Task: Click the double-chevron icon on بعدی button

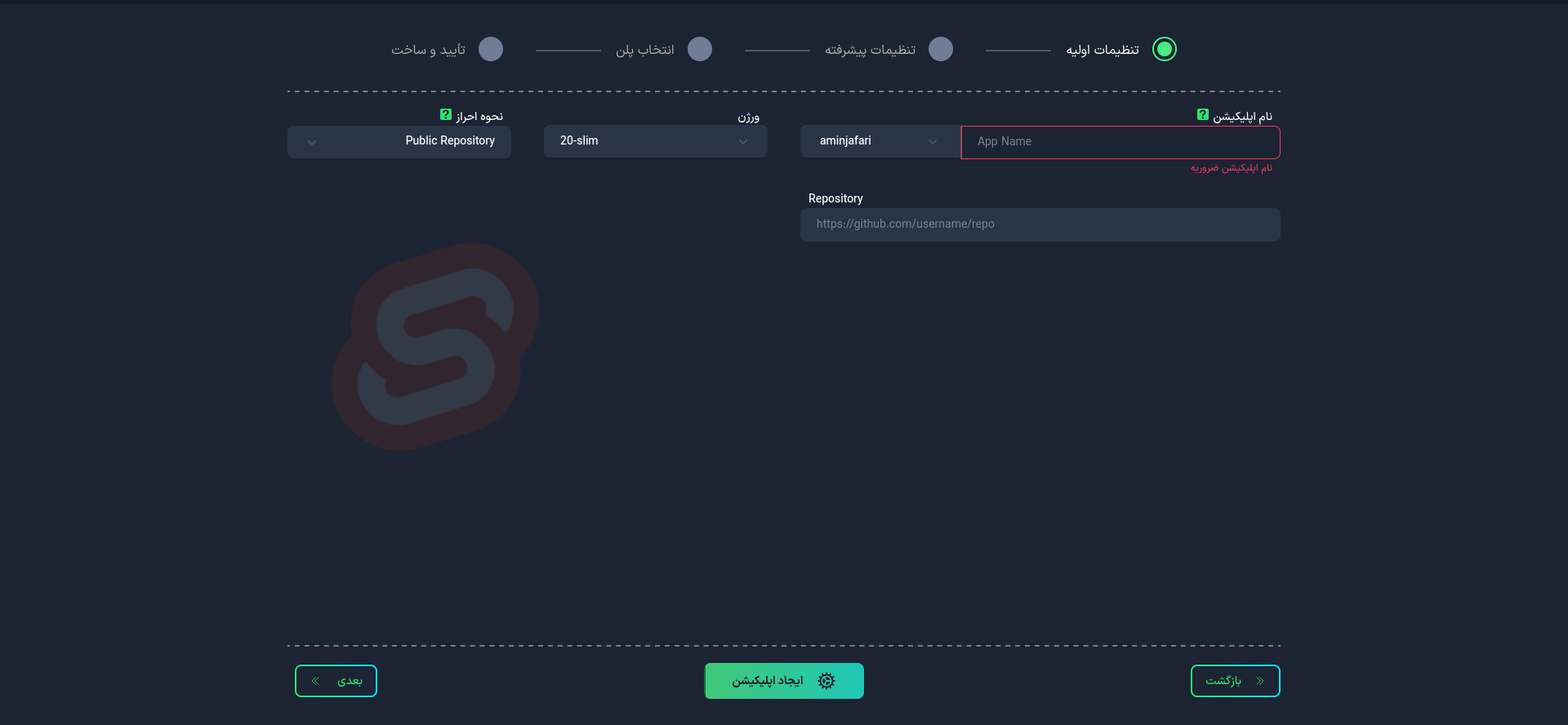Action: tap(315, 681)
